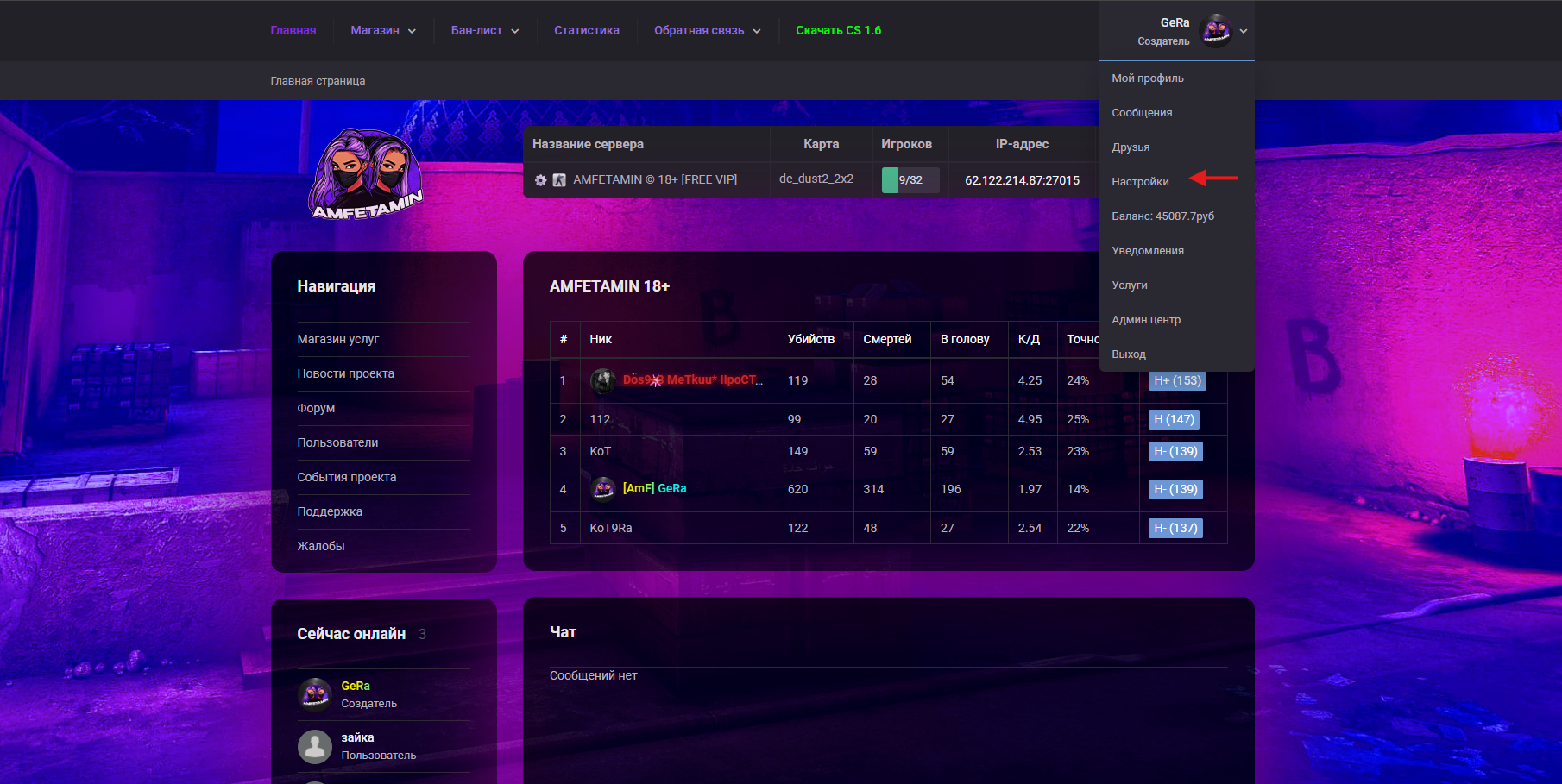
Task: Click GeRa username in top header
Action: pyautogui.click(x=1175, y=23)
